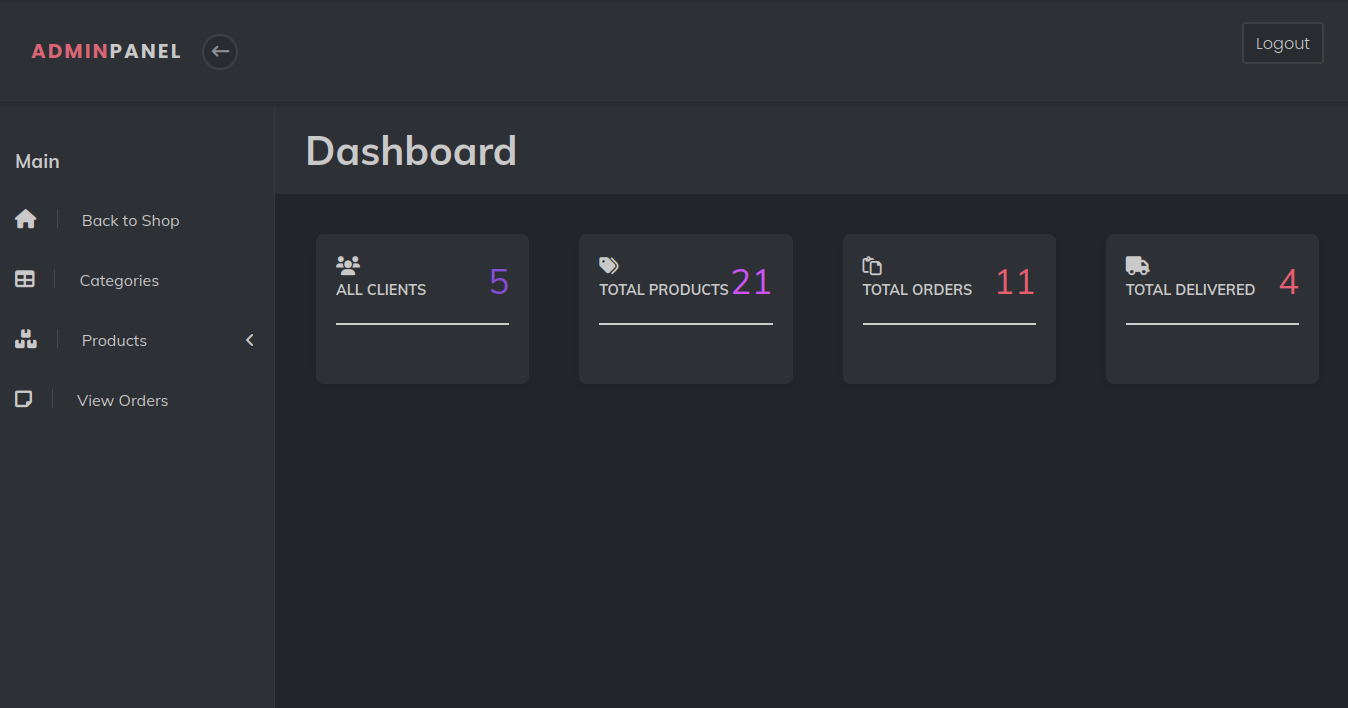
Task: Click the Total Products tags icon
Action: 609,265
